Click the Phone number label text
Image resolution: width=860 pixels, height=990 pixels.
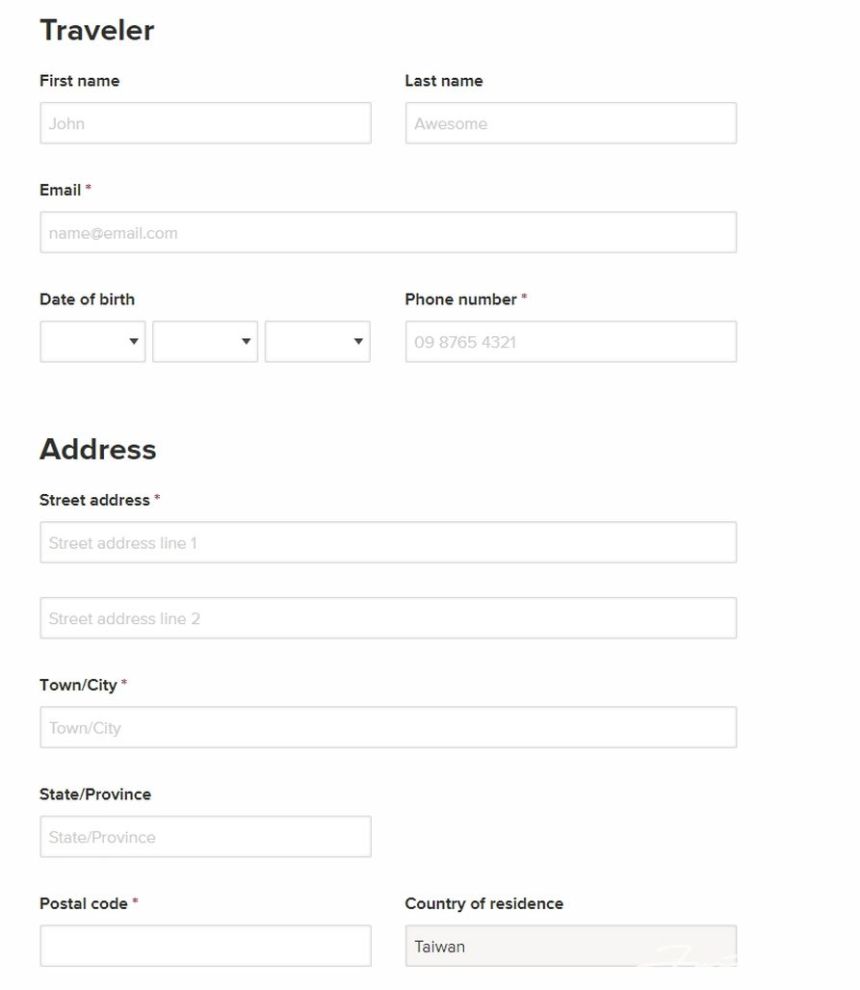[461, 299]
